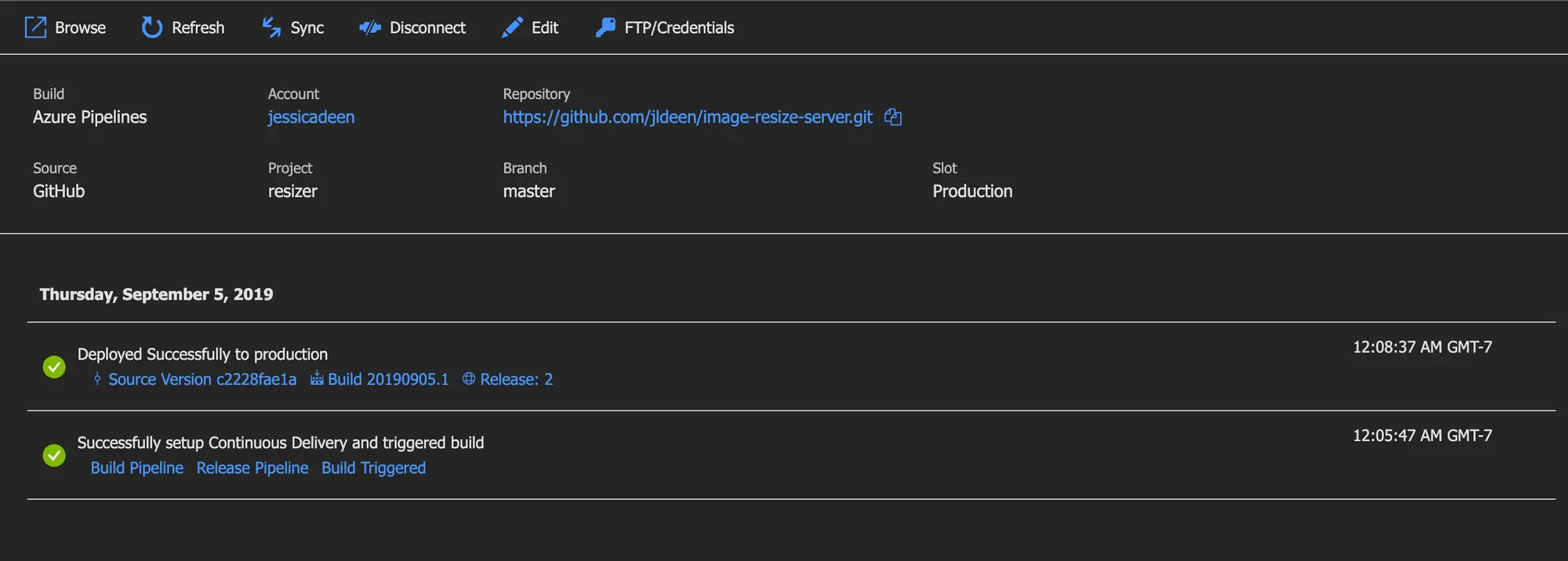Click the build icon beside Build 20190905.1
Screen dimensions: 1568x561
[x=317, y=378]
